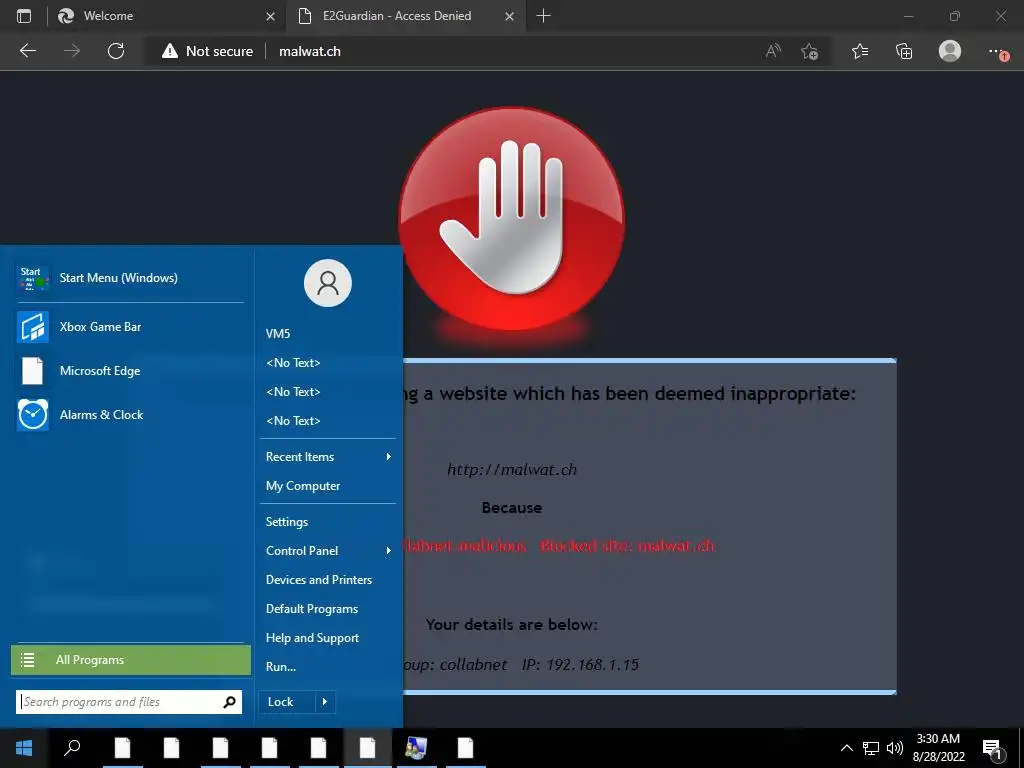Go back in browser
1024x768 pixels.
click(27, 51)
